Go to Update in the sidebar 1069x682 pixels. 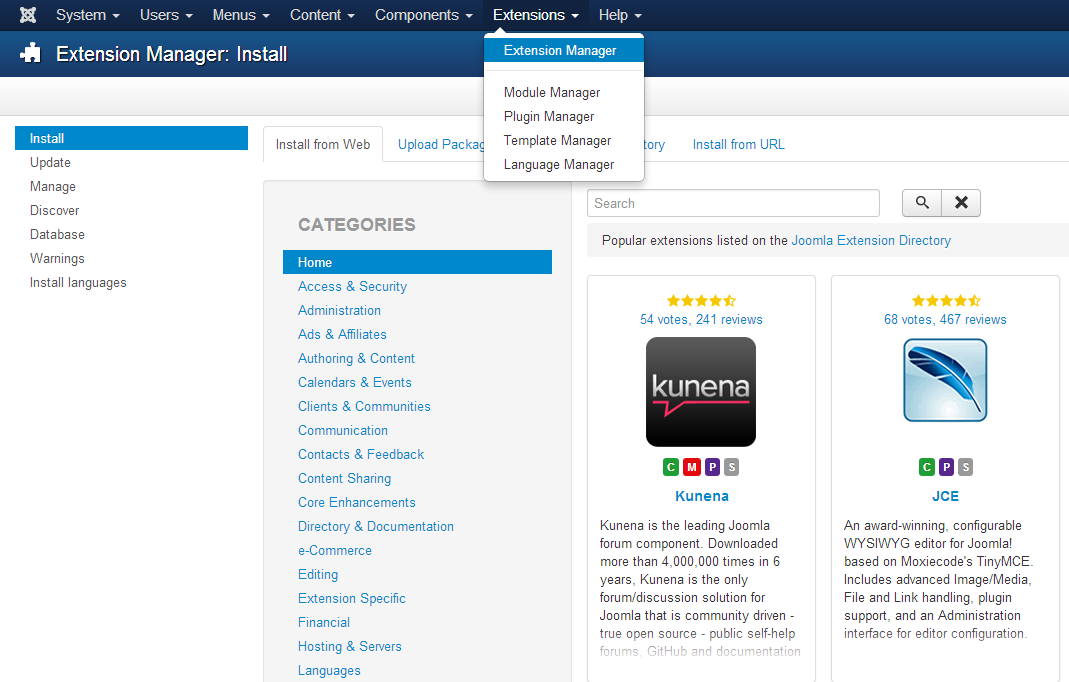50,162
